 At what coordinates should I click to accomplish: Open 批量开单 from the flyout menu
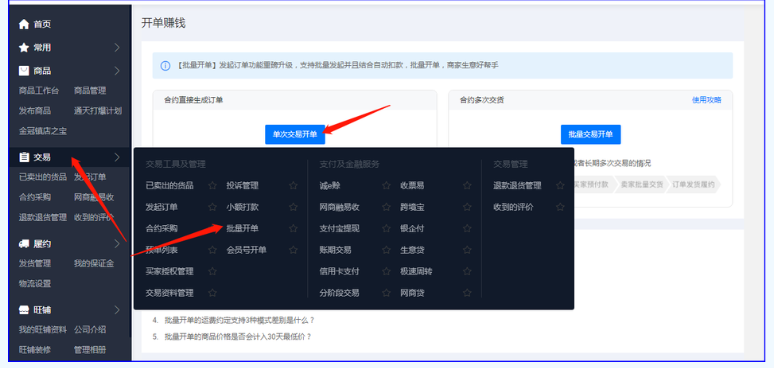click(x=242, y=228)
